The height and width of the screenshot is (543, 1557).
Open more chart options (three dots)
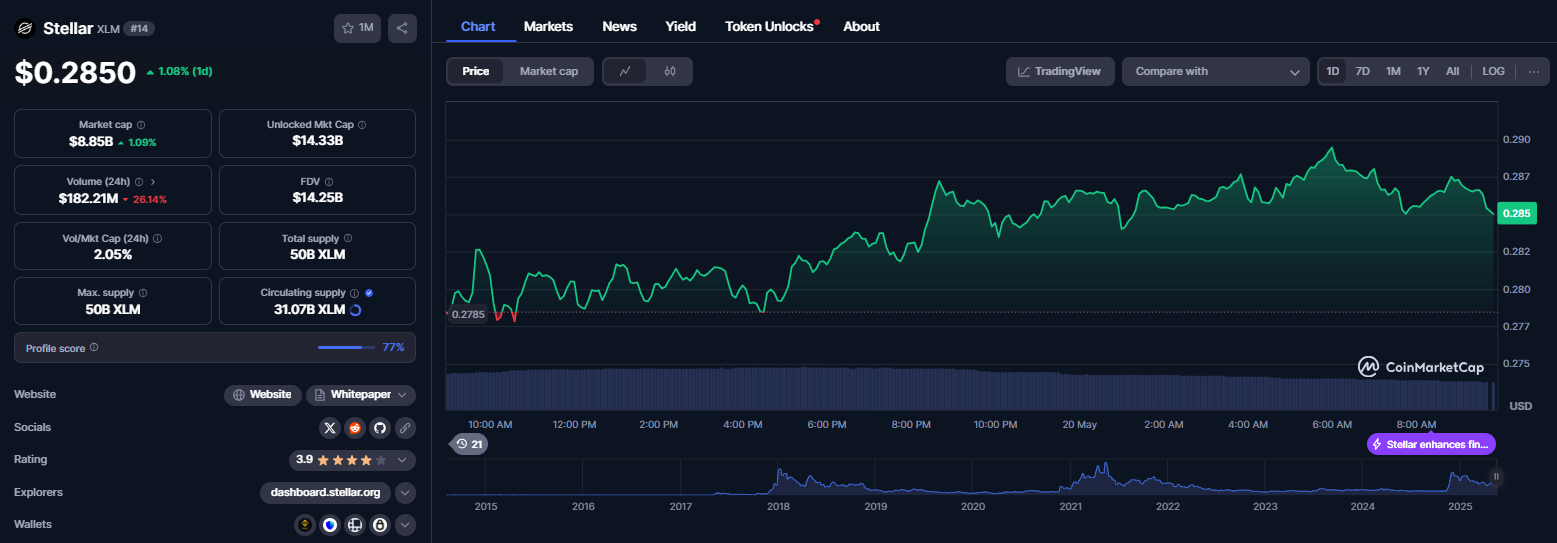pos(1533,71)
